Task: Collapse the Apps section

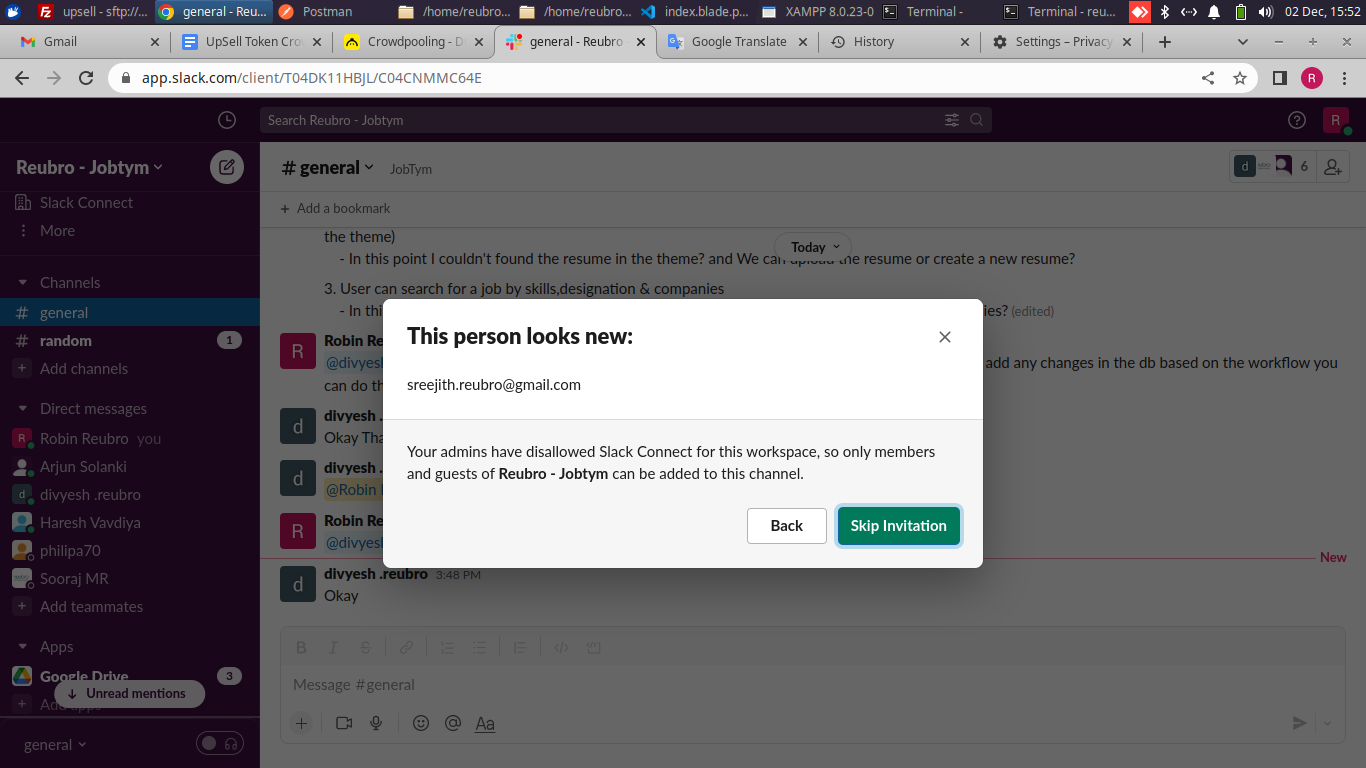Action: (x=22, y=647)
